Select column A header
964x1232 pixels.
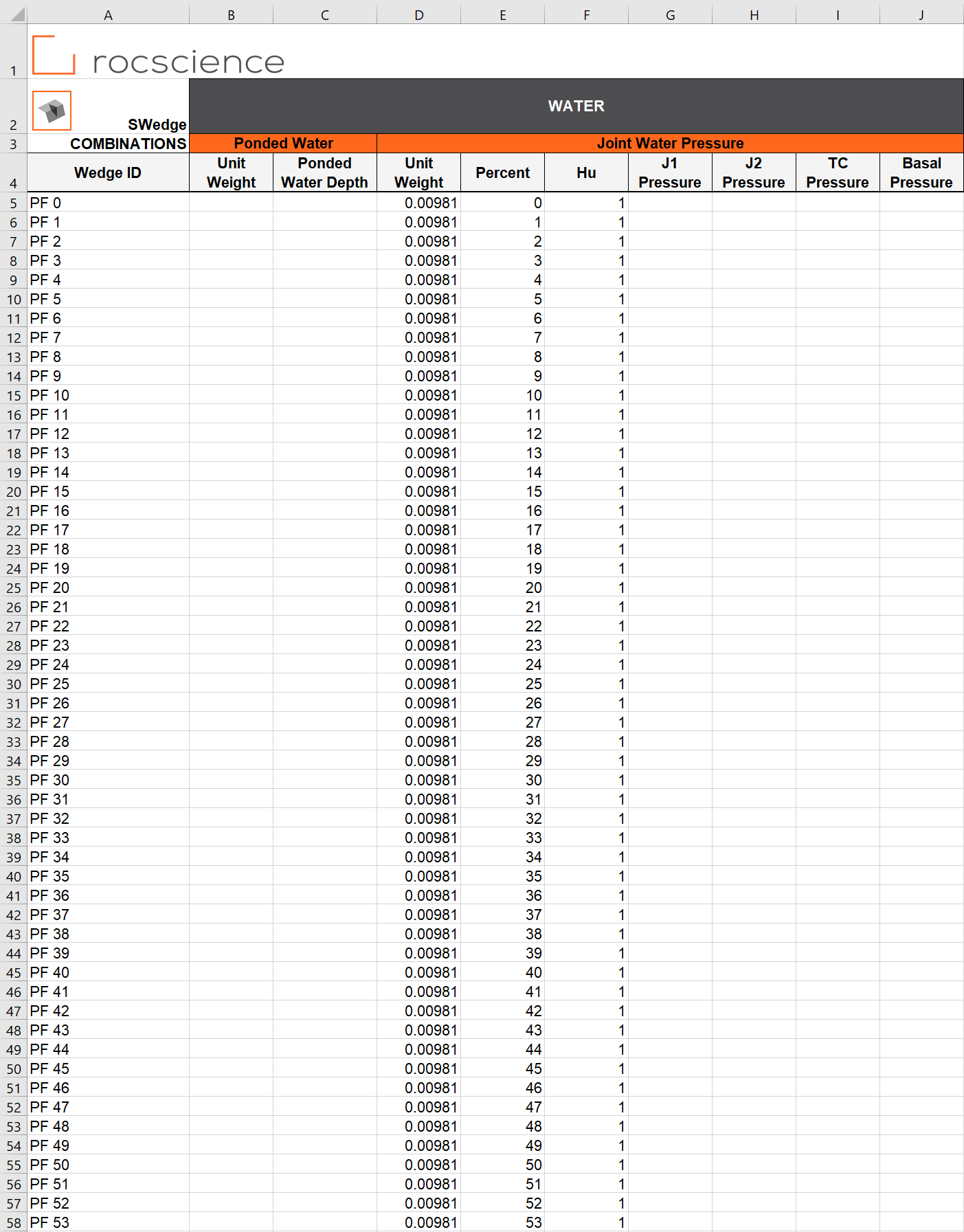[x=108, y=15]
